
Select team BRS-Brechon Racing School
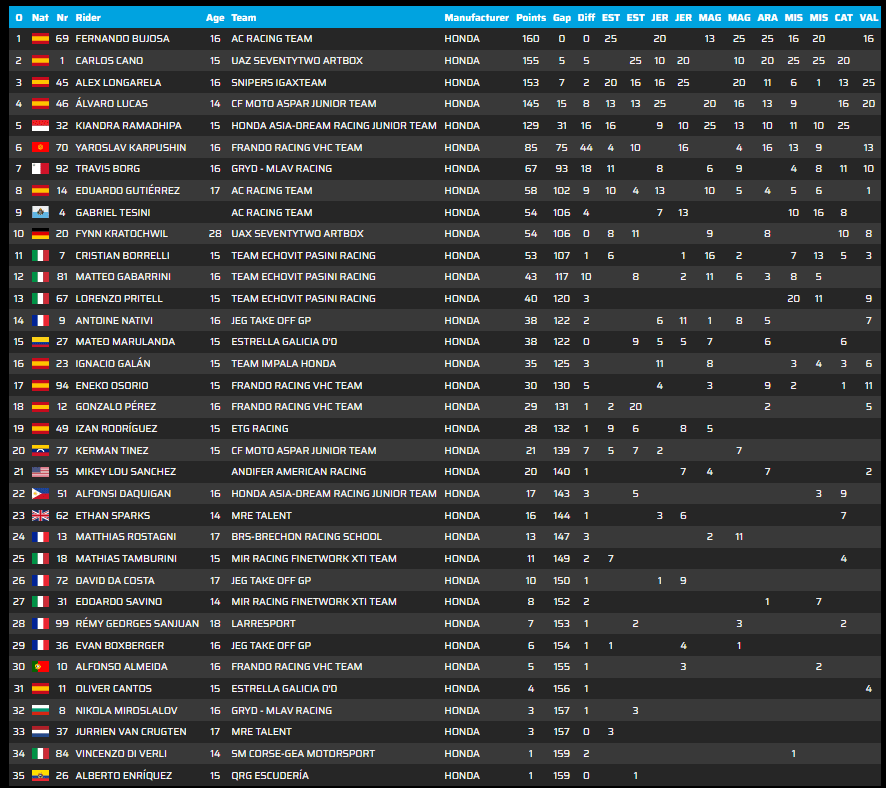click(x=306, y=537)
